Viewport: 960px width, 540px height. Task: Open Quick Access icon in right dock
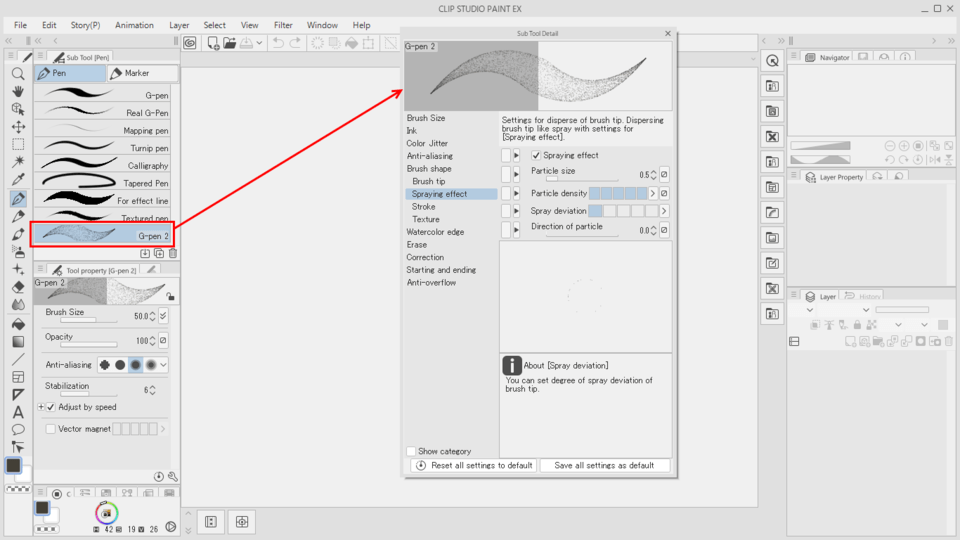coord(773,61)
